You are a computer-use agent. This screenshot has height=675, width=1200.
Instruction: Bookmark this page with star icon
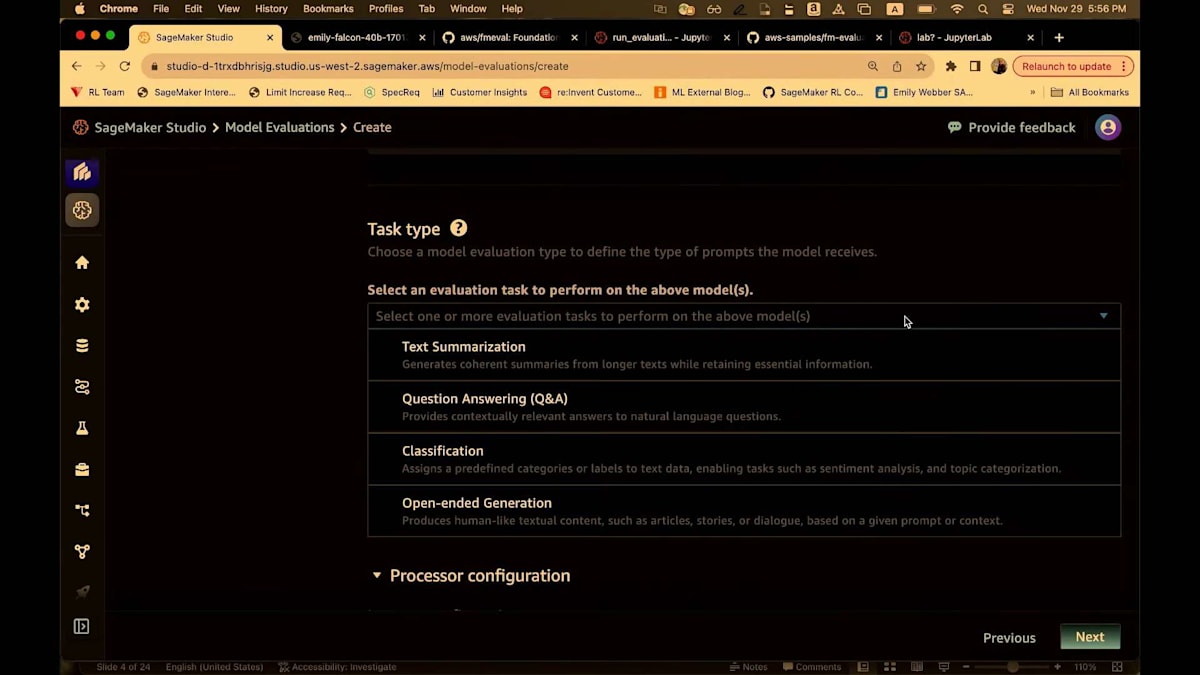pos(921,66)
